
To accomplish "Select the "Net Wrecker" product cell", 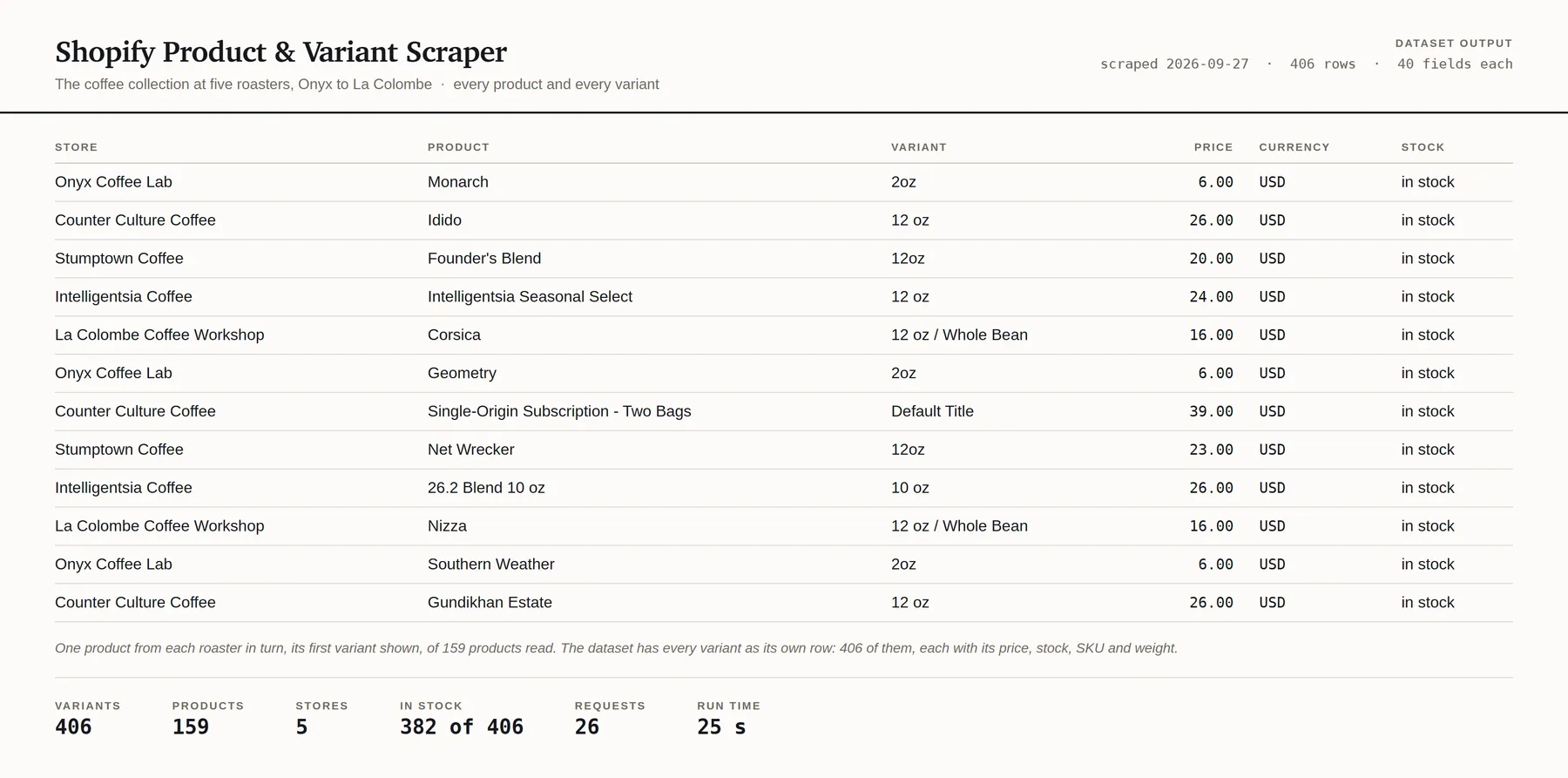I will click(471, 450).
